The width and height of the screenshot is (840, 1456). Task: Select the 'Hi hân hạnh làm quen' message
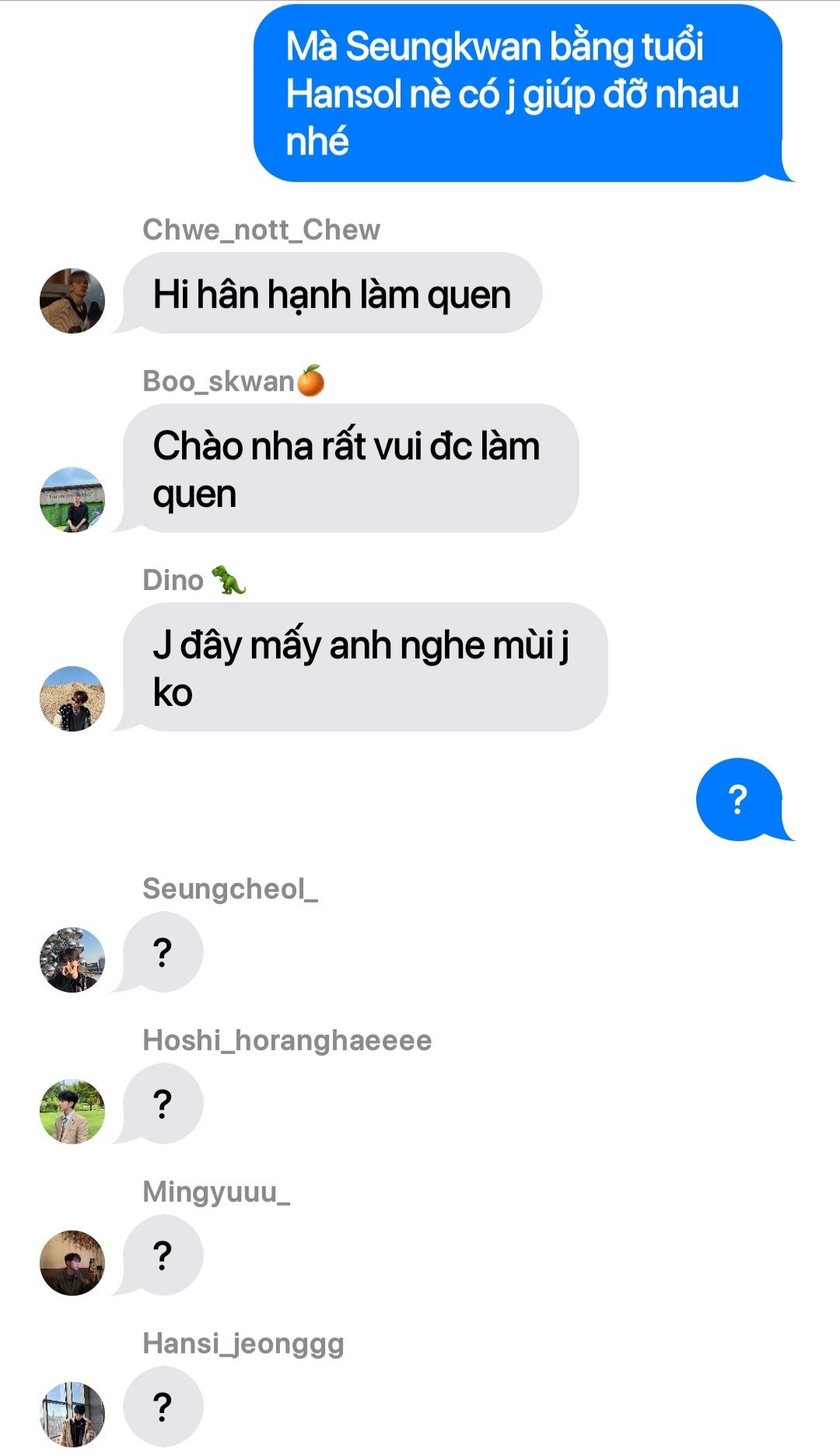332,293
